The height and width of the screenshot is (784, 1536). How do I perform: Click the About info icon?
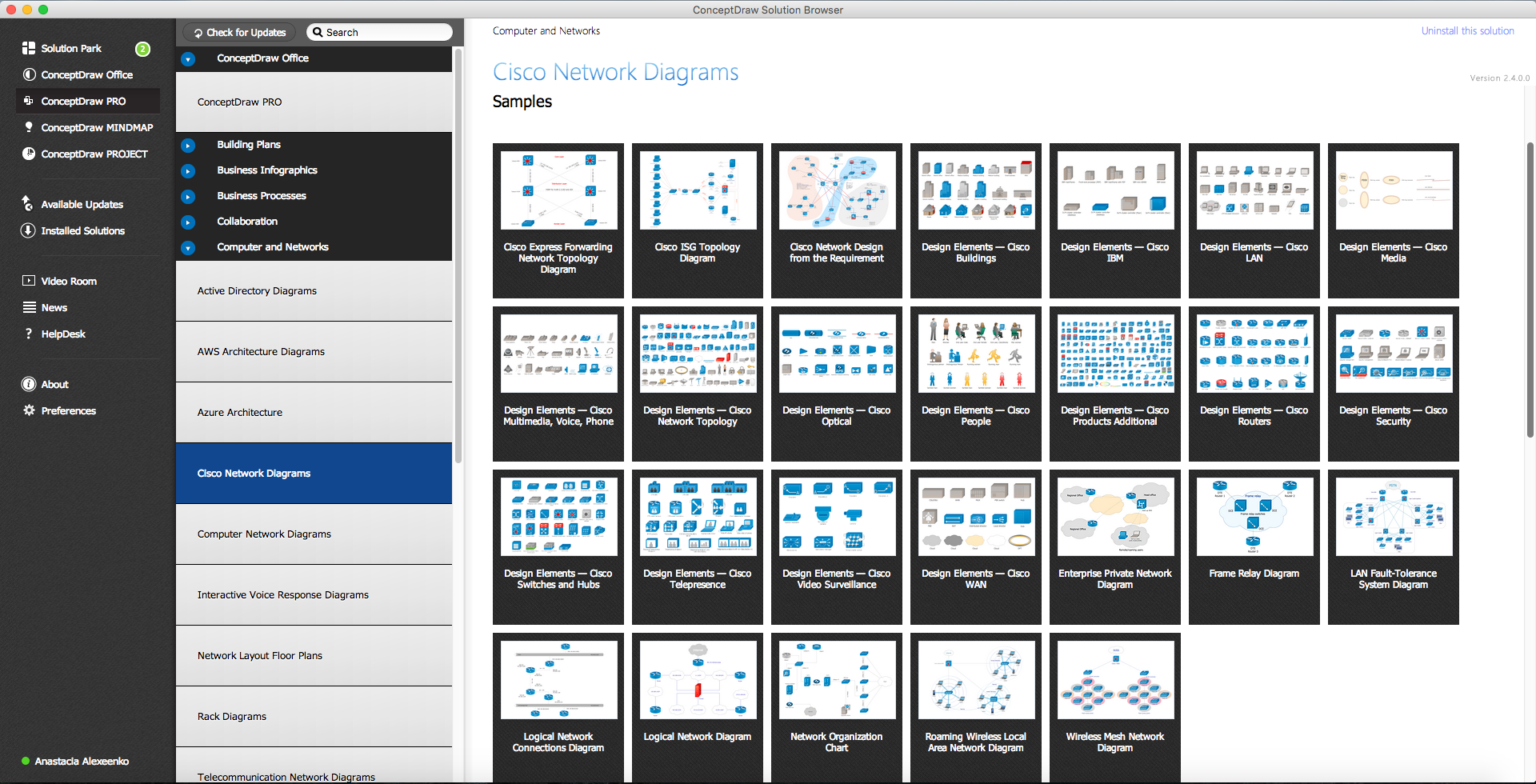29,384
